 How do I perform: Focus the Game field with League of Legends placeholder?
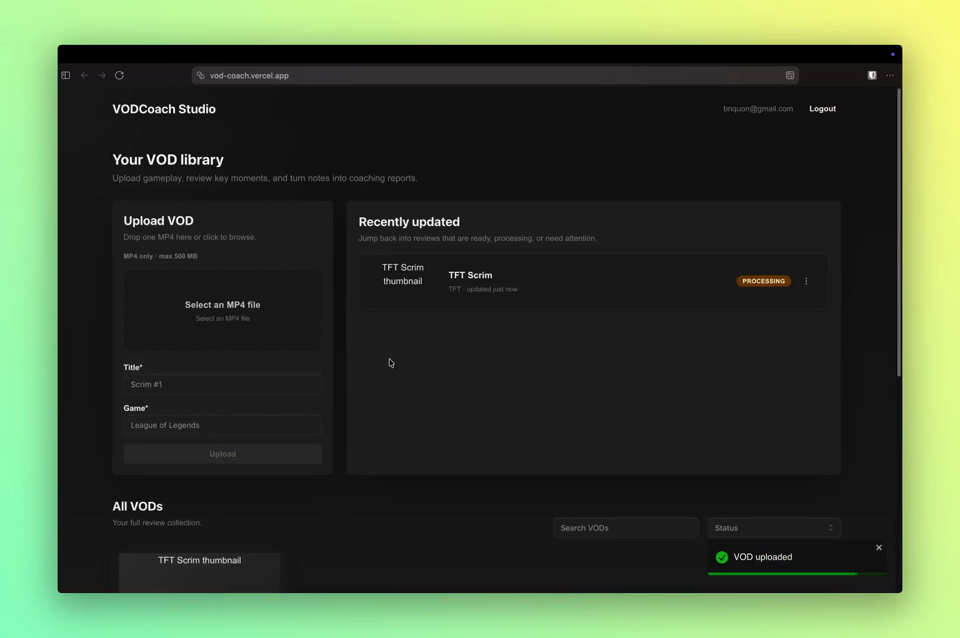[x=222, y=425]
